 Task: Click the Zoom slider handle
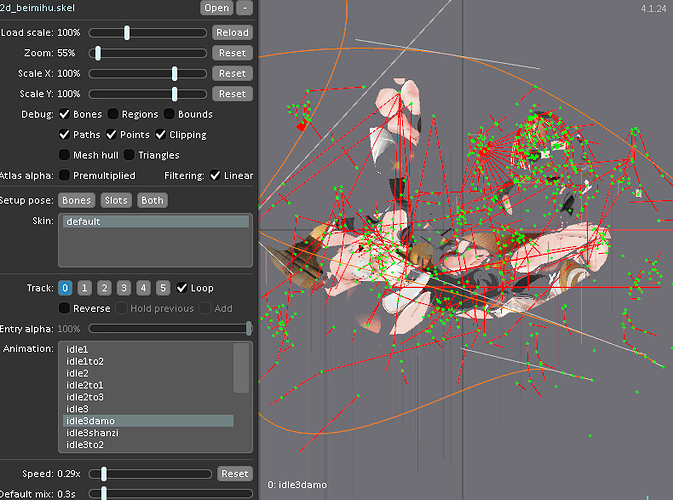point(98,53)
